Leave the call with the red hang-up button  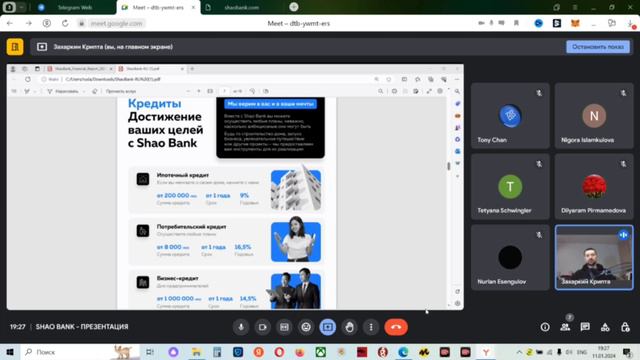pos(396,327)
